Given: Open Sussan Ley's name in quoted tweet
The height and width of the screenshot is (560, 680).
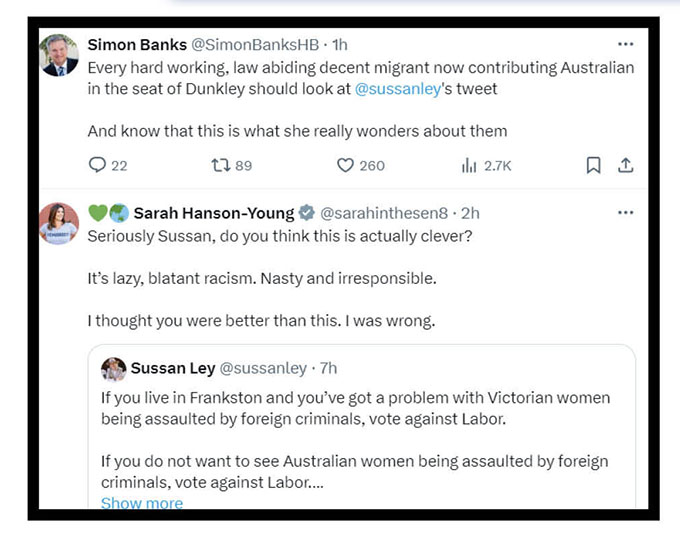Looking at the screenshot, I should click(x=172, y=369).
